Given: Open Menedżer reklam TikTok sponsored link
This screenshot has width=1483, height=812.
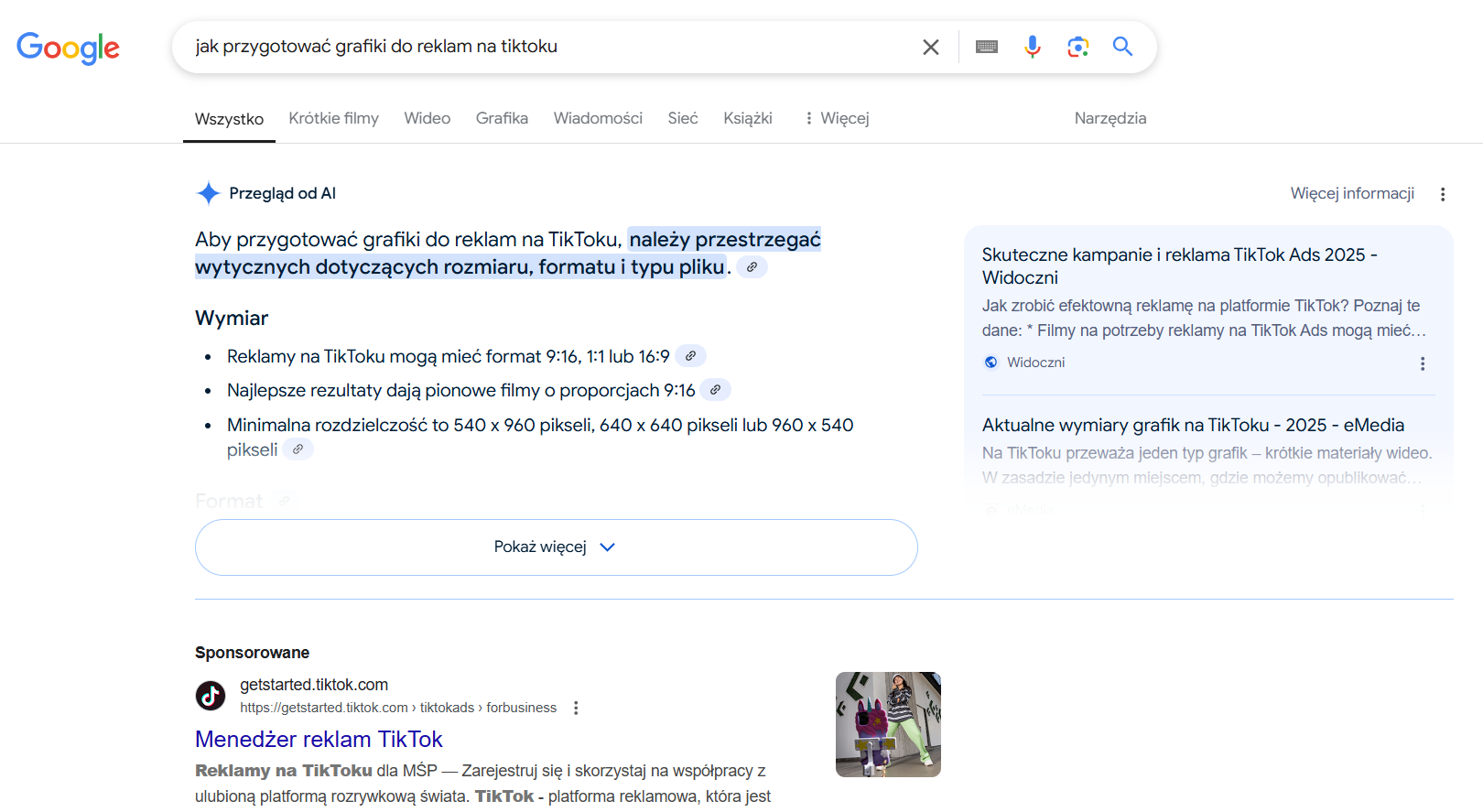Looking at the screenshot, I should (x=319, y=739).
